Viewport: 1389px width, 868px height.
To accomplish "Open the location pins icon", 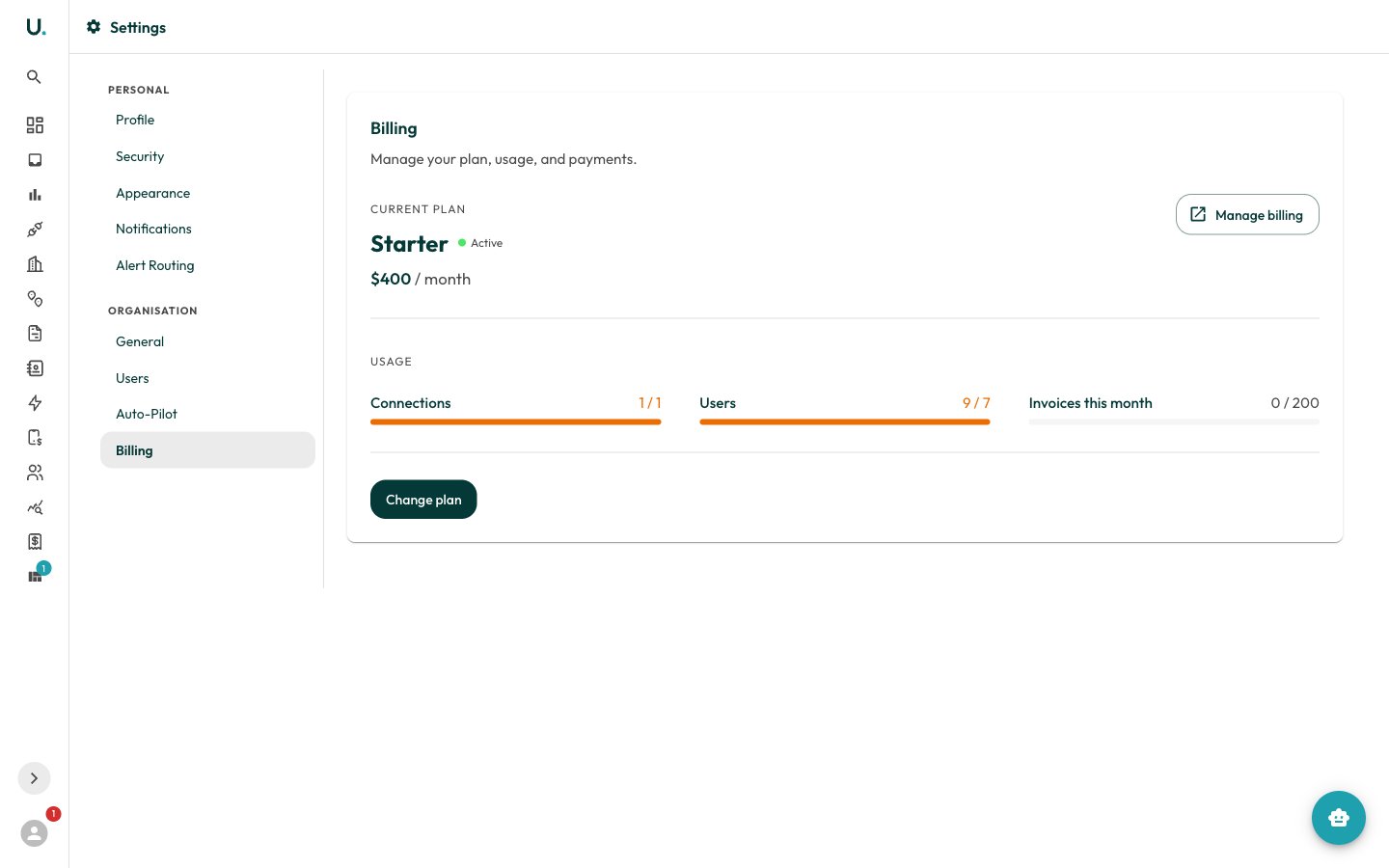I will [35, 299].
